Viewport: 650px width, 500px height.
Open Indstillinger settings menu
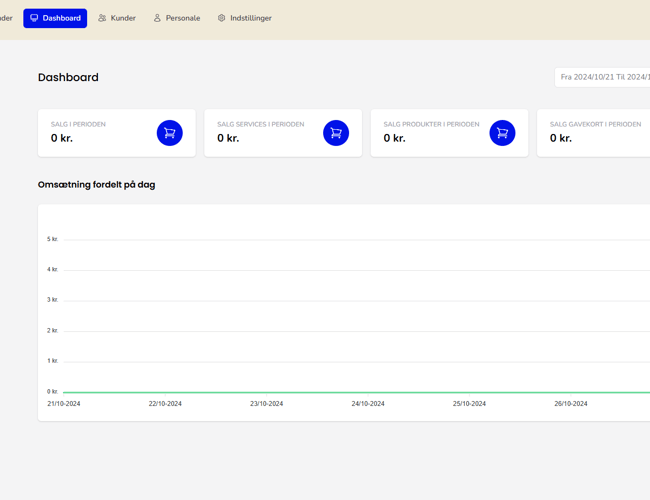(245, 18)
